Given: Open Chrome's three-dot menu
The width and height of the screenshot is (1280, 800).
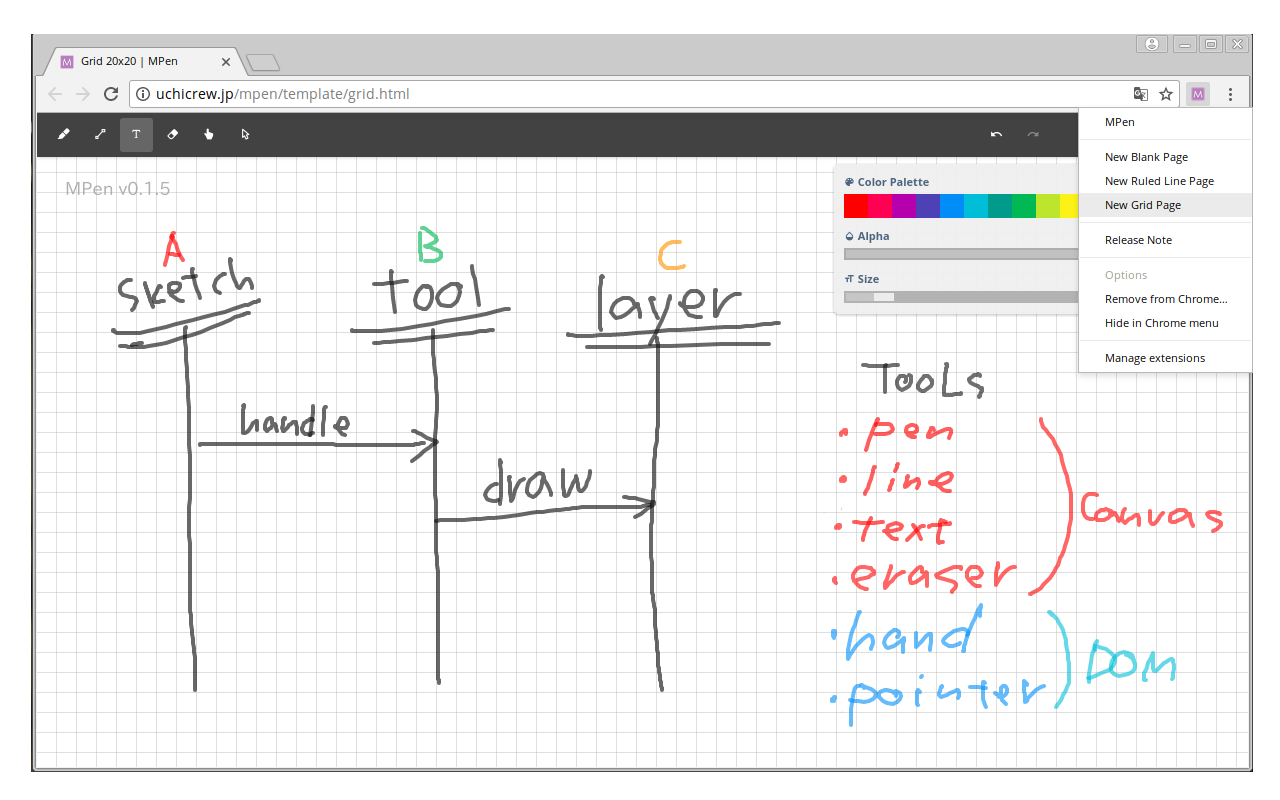Looking at the screenshot, I should click(1230, 94).
